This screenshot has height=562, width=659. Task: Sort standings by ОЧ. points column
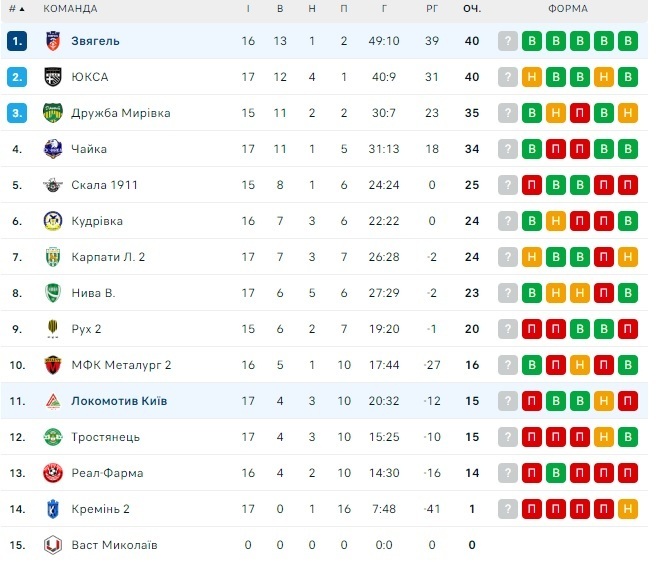click(472, 9)
